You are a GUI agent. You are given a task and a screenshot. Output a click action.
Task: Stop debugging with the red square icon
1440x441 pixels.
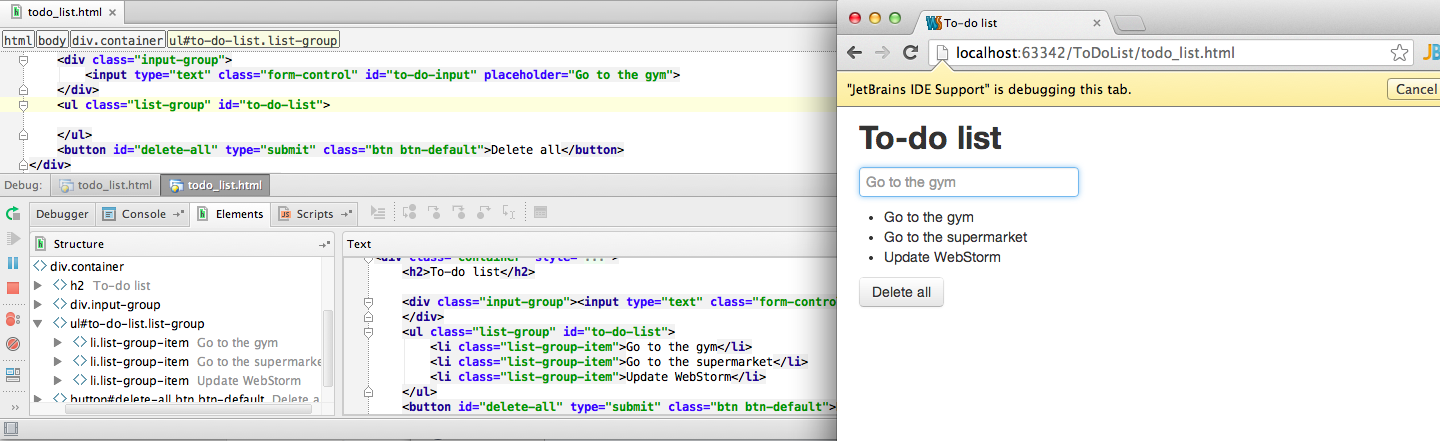coord(13,288)
